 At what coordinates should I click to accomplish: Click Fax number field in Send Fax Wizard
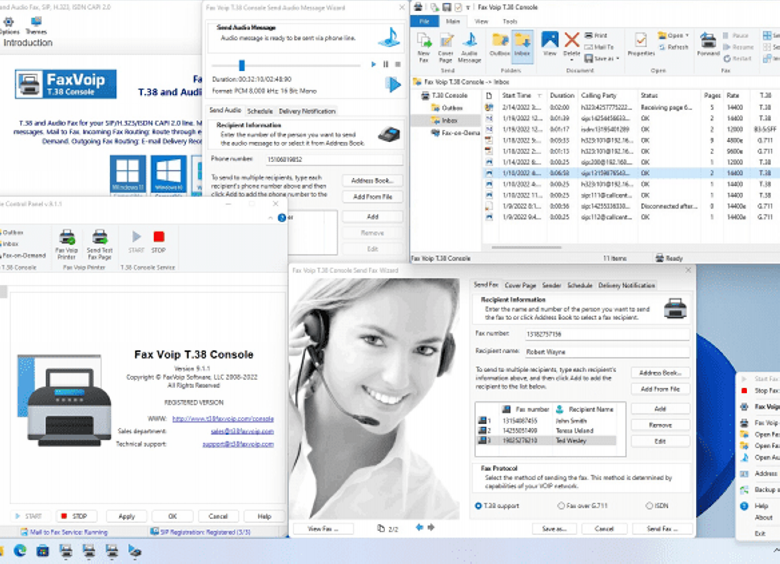coord(607,334)
